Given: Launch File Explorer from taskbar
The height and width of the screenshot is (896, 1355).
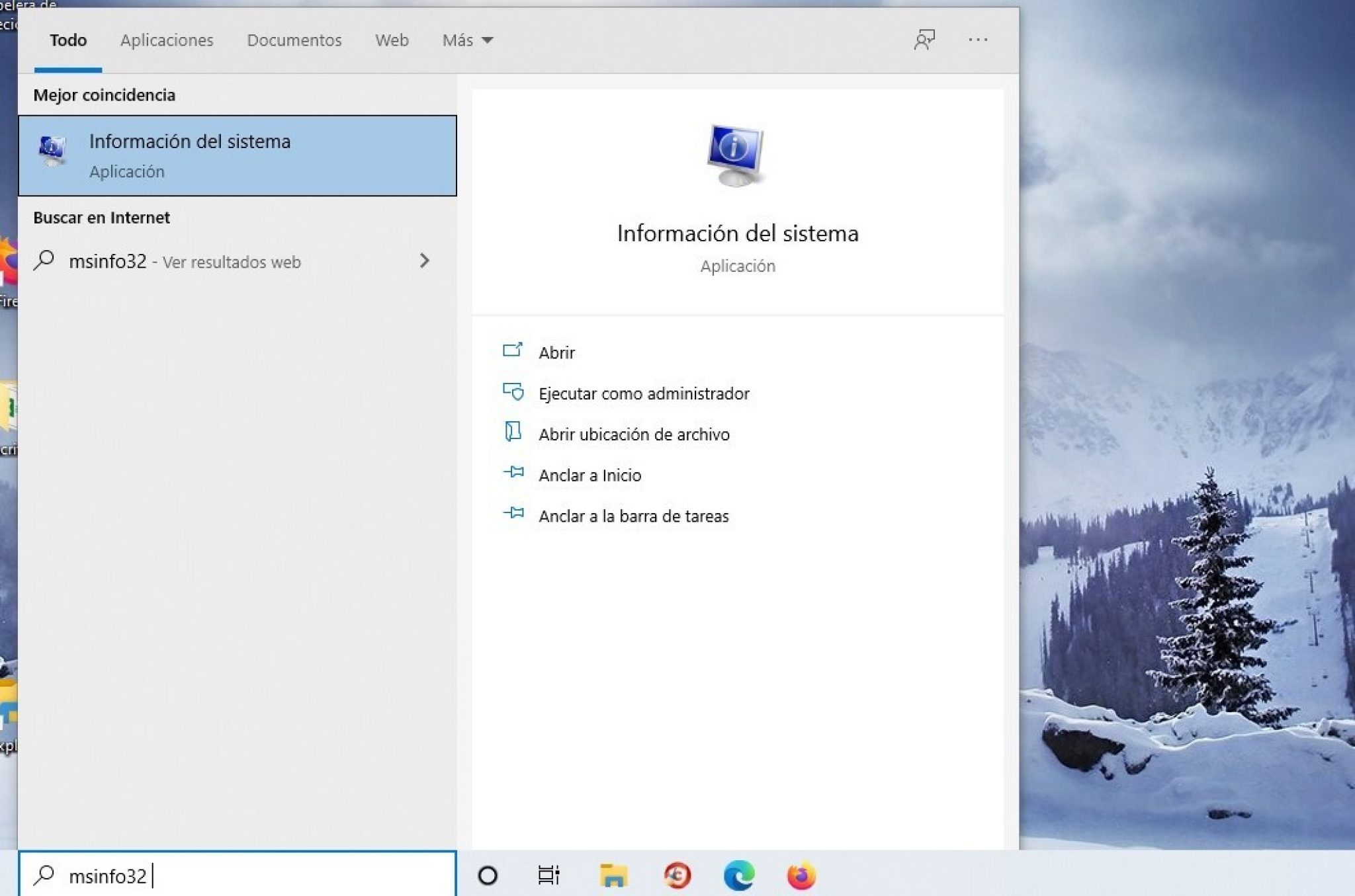Looking at the screenshot, I should click(x=613, y=876).
